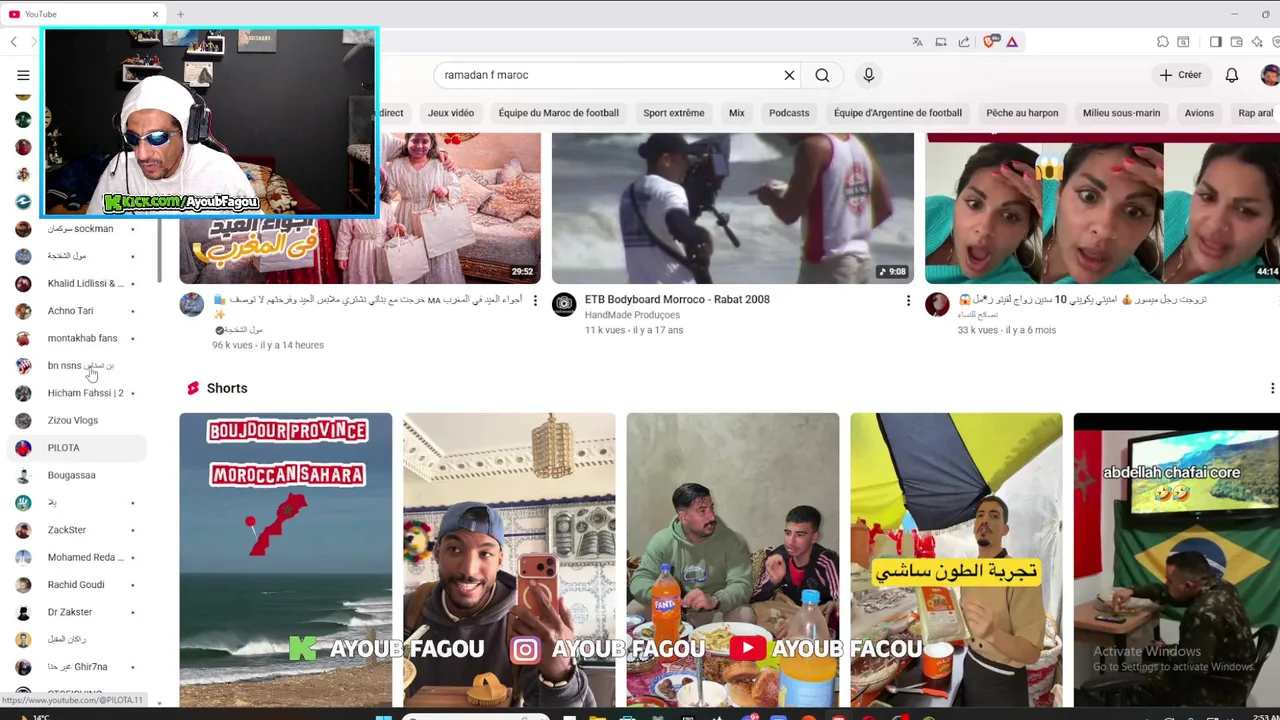Image resolution: width=1280 pixels, height=720 pixels.
Task: Open Khalid Lidlissi subscription in sidebar
Action: pos(75,284)
